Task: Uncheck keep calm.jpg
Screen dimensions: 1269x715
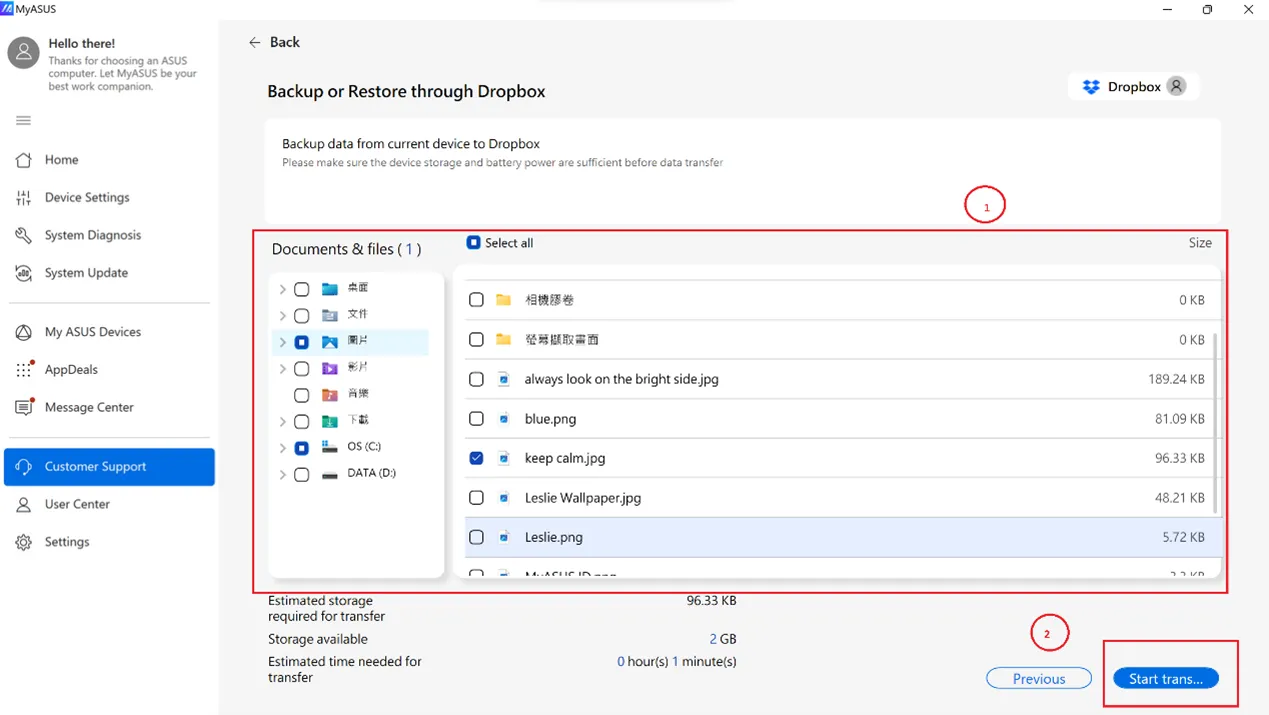Action: 476,457
